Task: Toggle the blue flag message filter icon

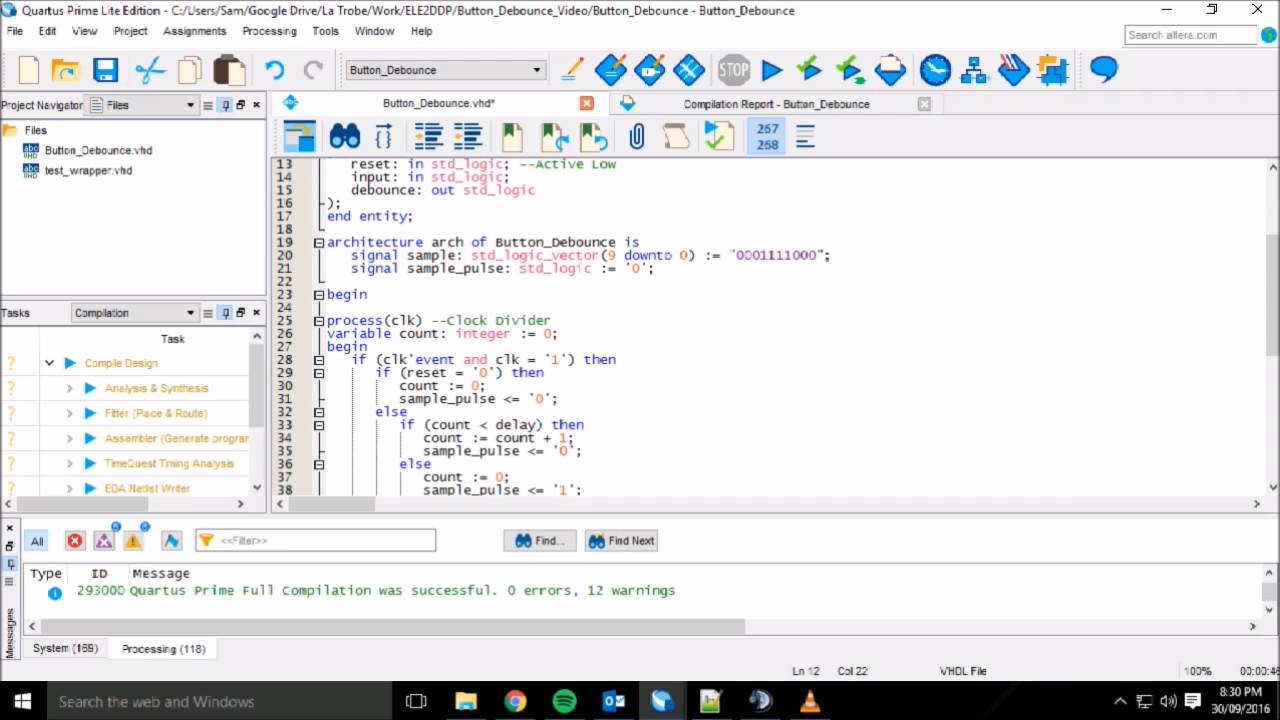Action: click(171, 541)
